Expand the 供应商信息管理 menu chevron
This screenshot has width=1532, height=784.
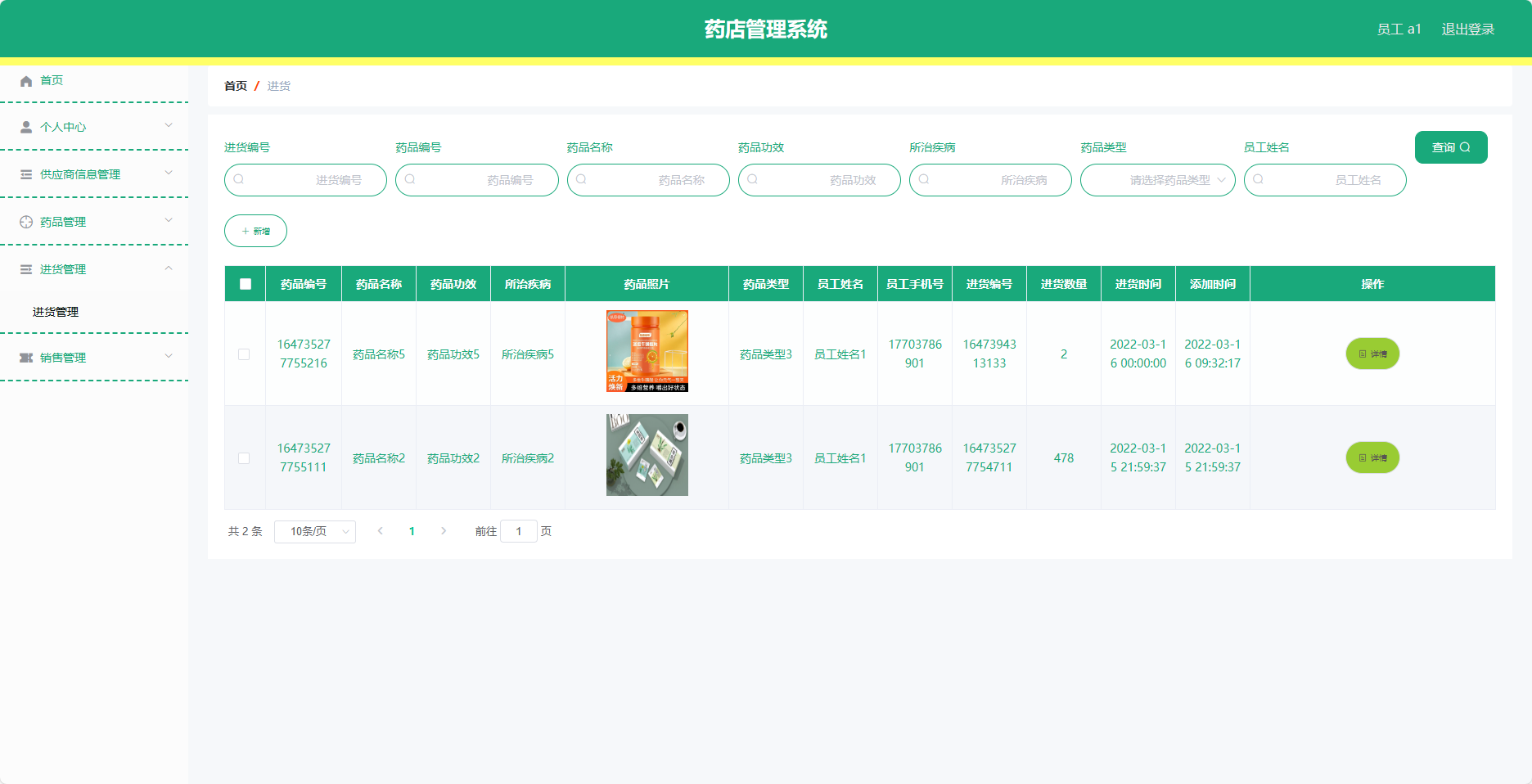(x=169, y=173)
